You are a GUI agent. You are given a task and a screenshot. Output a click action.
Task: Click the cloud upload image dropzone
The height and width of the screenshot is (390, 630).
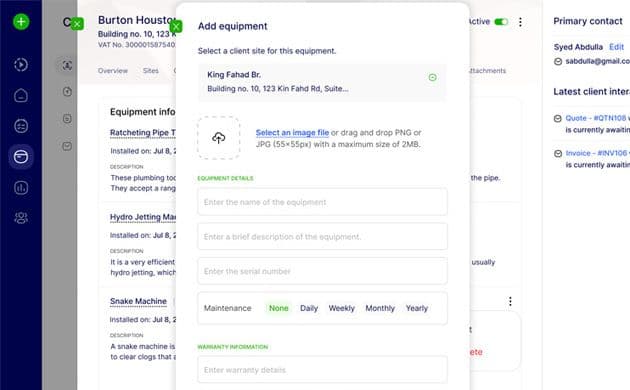pos(219,138)
